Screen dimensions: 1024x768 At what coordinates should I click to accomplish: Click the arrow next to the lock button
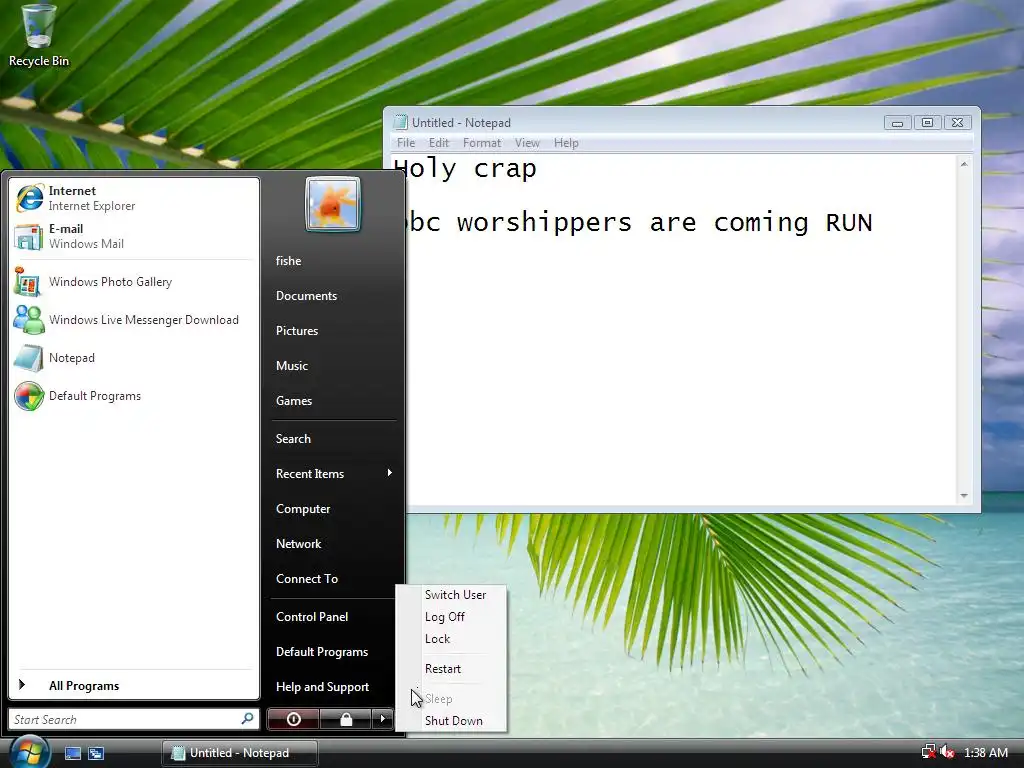click(383, 719)
